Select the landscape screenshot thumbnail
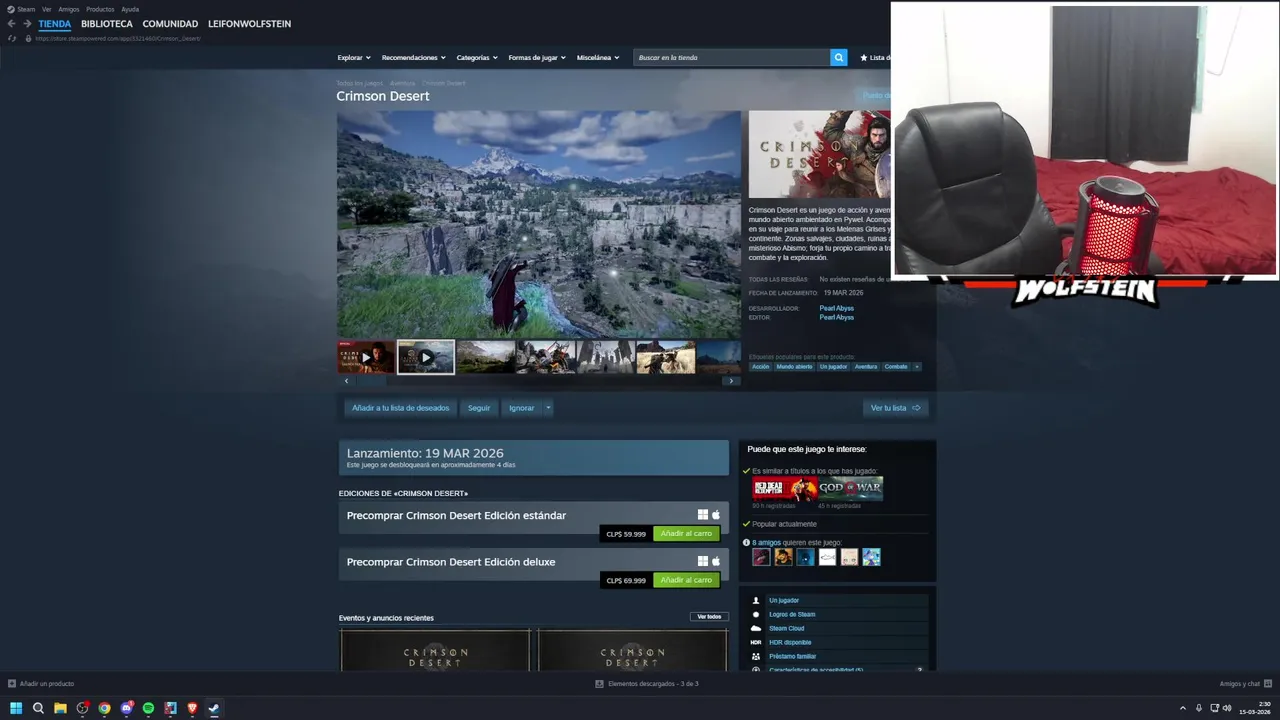Image resolution: width=1280 pixels, height=720 pixels. tap(486, 357)
